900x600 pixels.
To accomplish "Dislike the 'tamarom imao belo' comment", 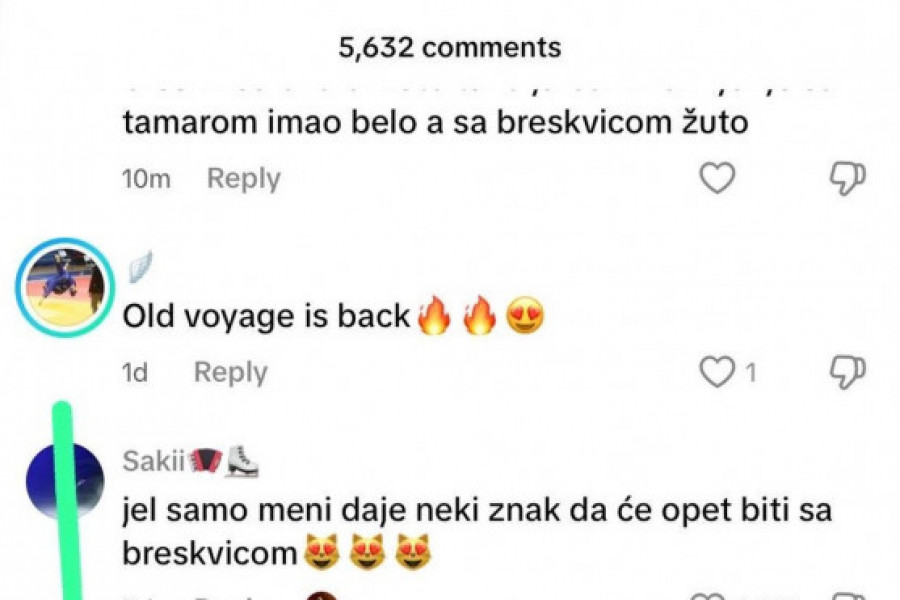I will click(848, 178).
